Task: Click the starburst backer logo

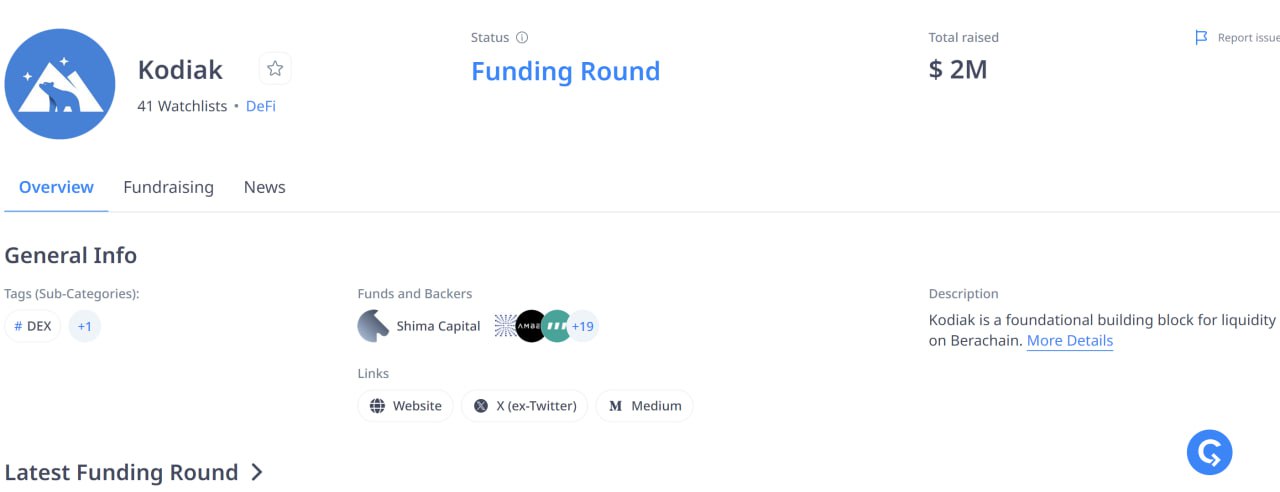Action: pos(505,326)
